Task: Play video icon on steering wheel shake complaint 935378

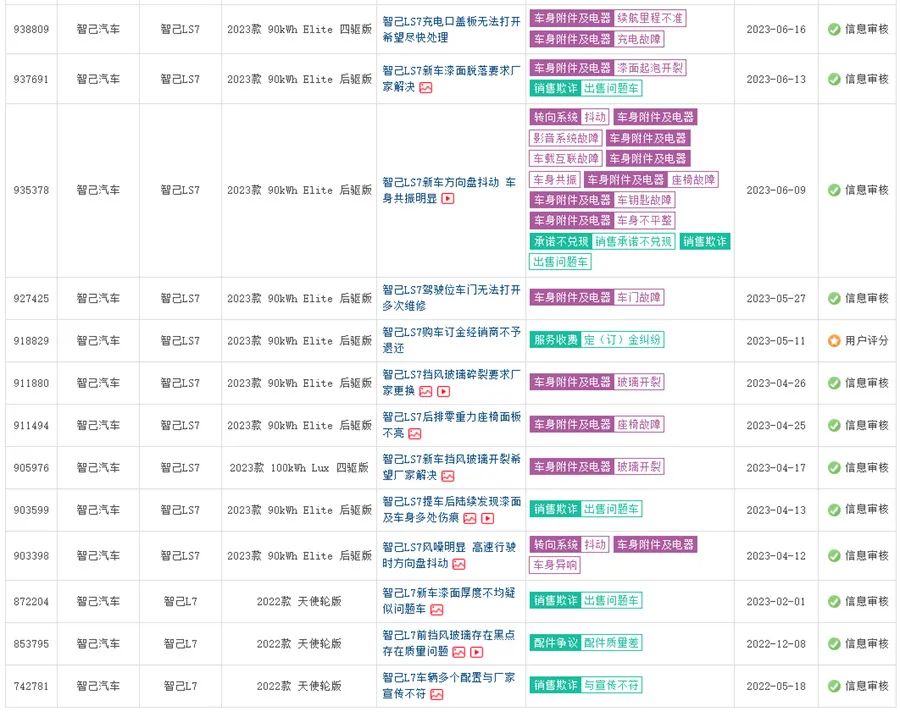Action: pyautogui.click(x=448, y=199)
